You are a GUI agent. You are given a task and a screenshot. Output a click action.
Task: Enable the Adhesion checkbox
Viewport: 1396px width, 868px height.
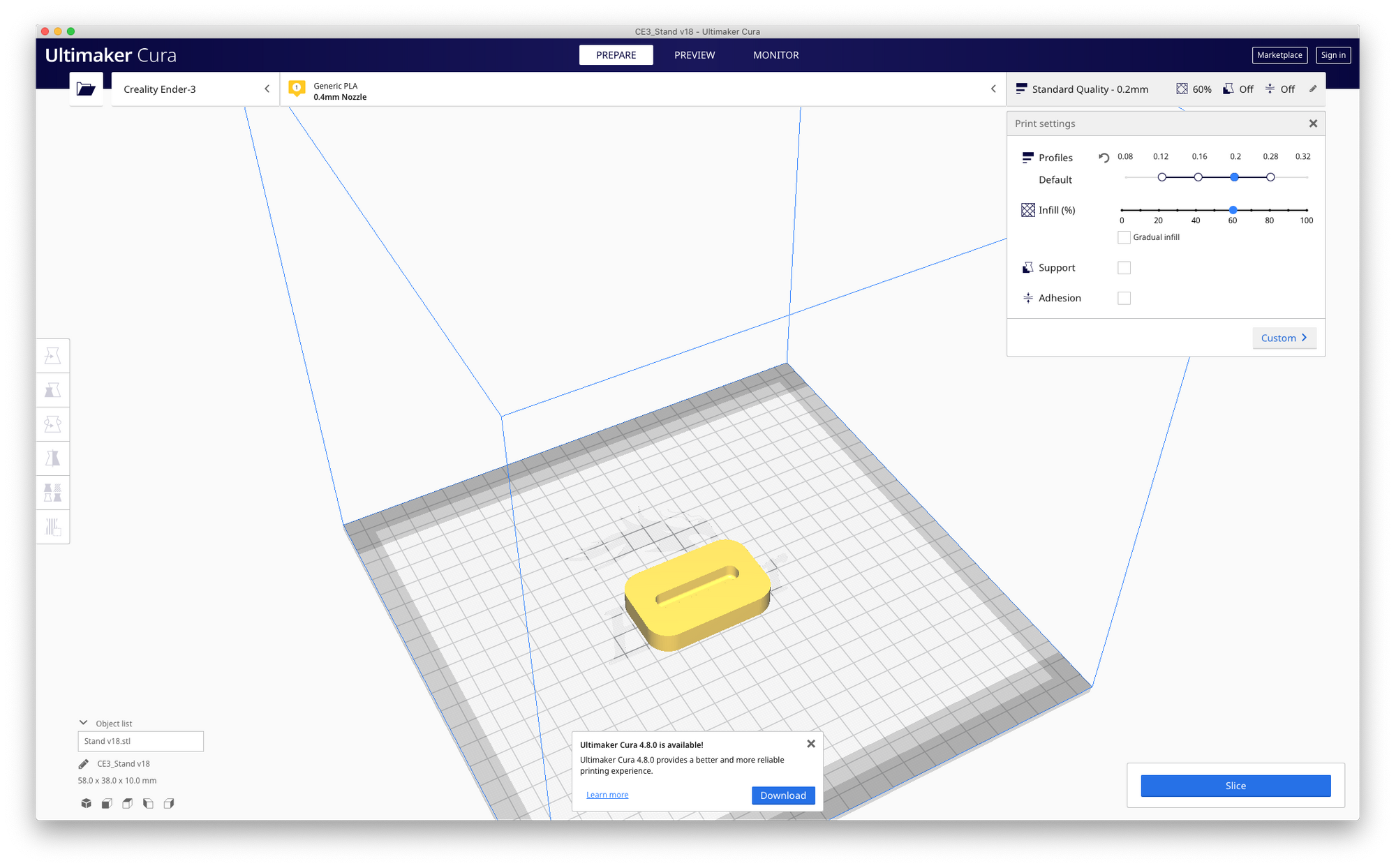coord(1124,298)
